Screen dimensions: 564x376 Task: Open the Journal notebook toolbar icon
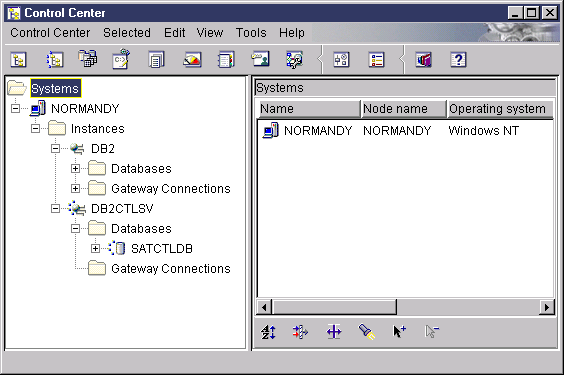226,60
